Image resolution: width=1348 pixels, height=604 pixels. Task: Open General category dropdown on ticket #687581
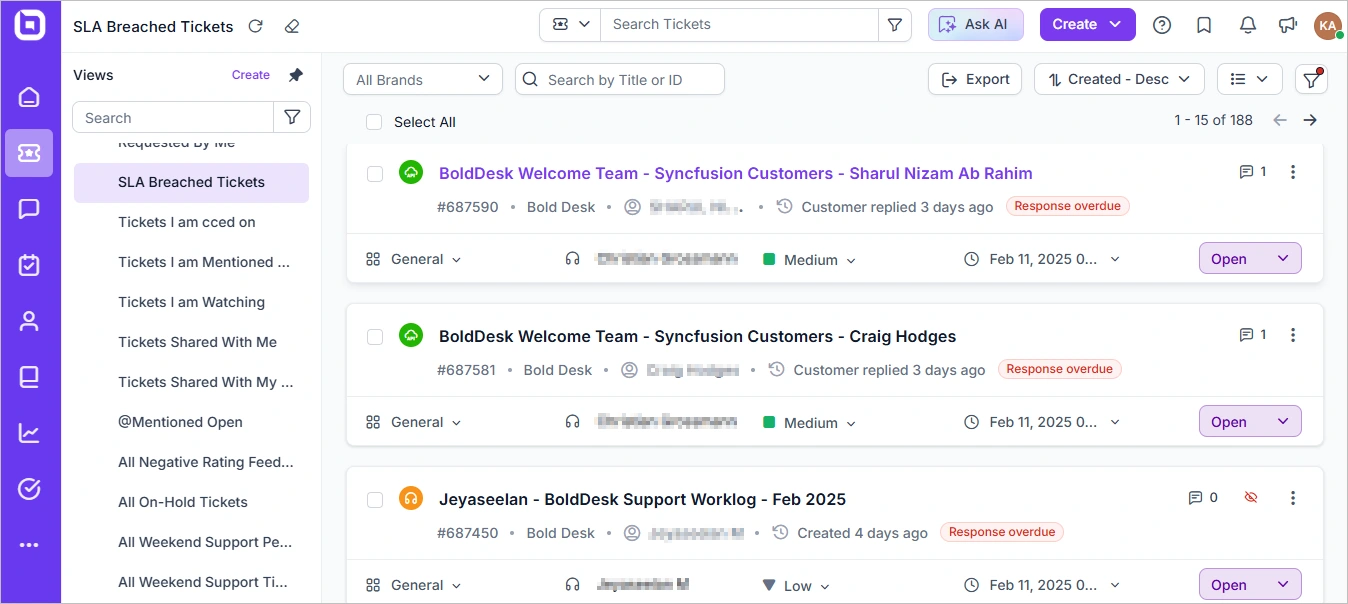click(414, 423)
